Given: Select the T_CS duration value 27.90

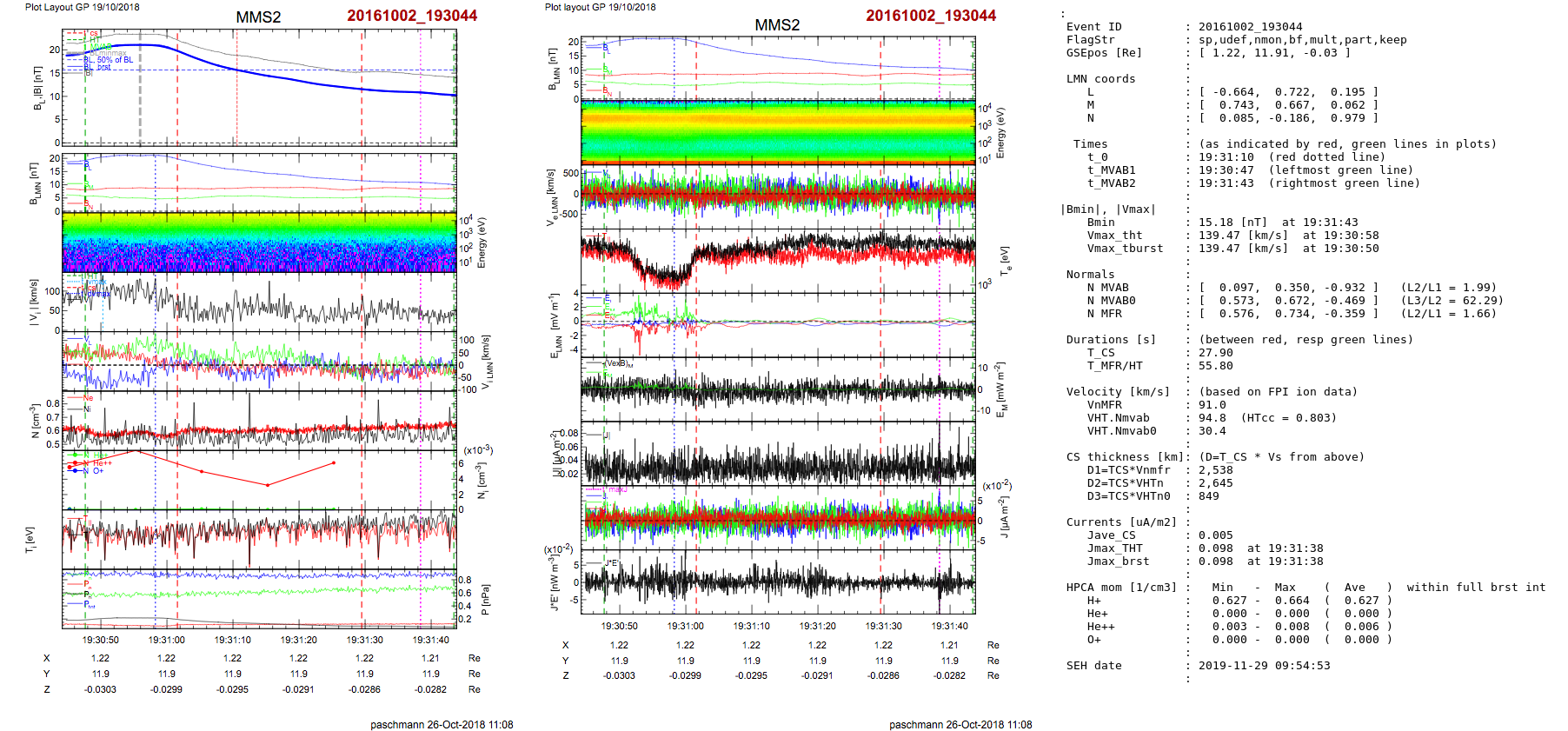Looking at the screenshot, I should click(x=1215, y=353).
